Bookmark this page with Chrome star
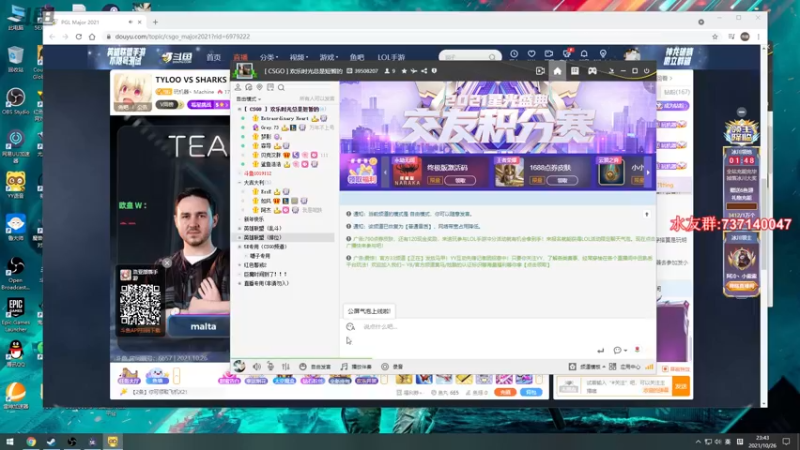 tap(715, 37)
